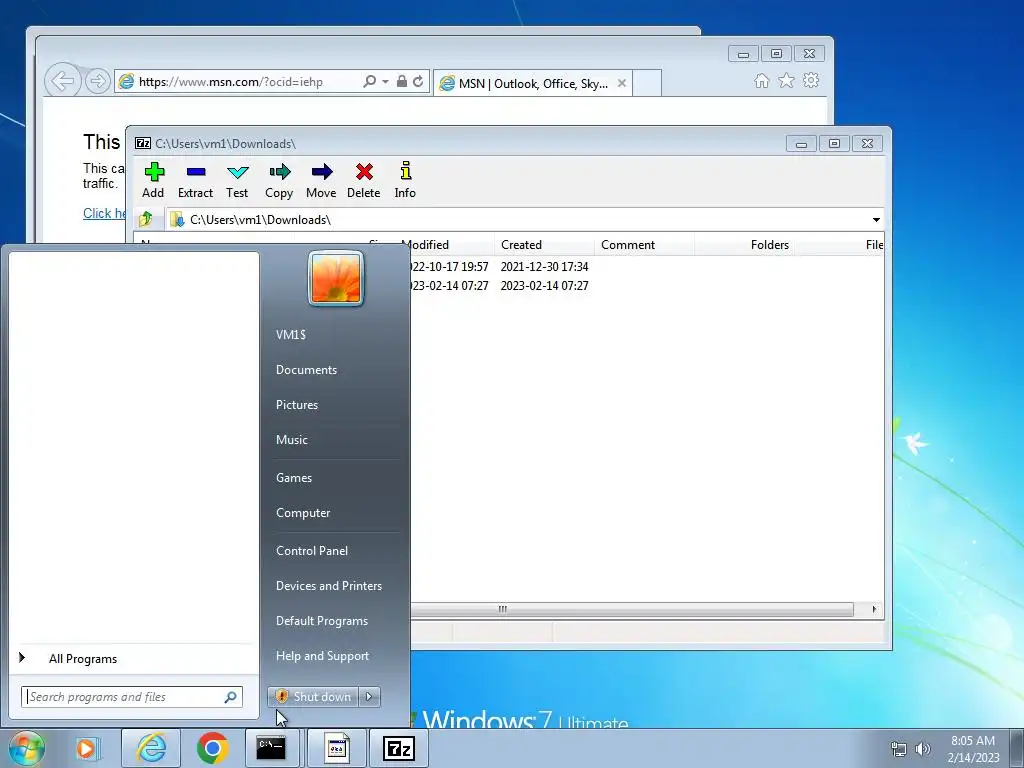Expand the Shut down options arrow

pos(369,697)
